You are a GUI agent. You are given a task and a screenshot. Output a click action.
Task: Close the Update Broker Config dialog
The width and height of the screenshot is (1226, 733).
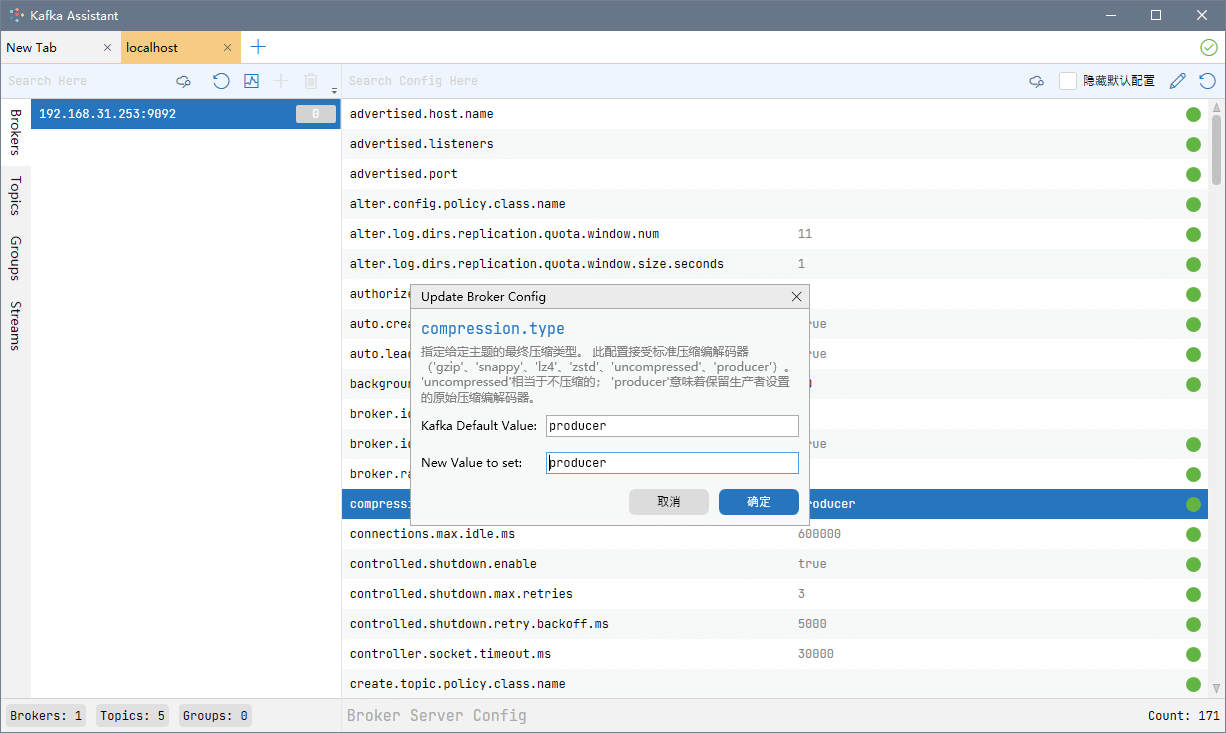796,297
